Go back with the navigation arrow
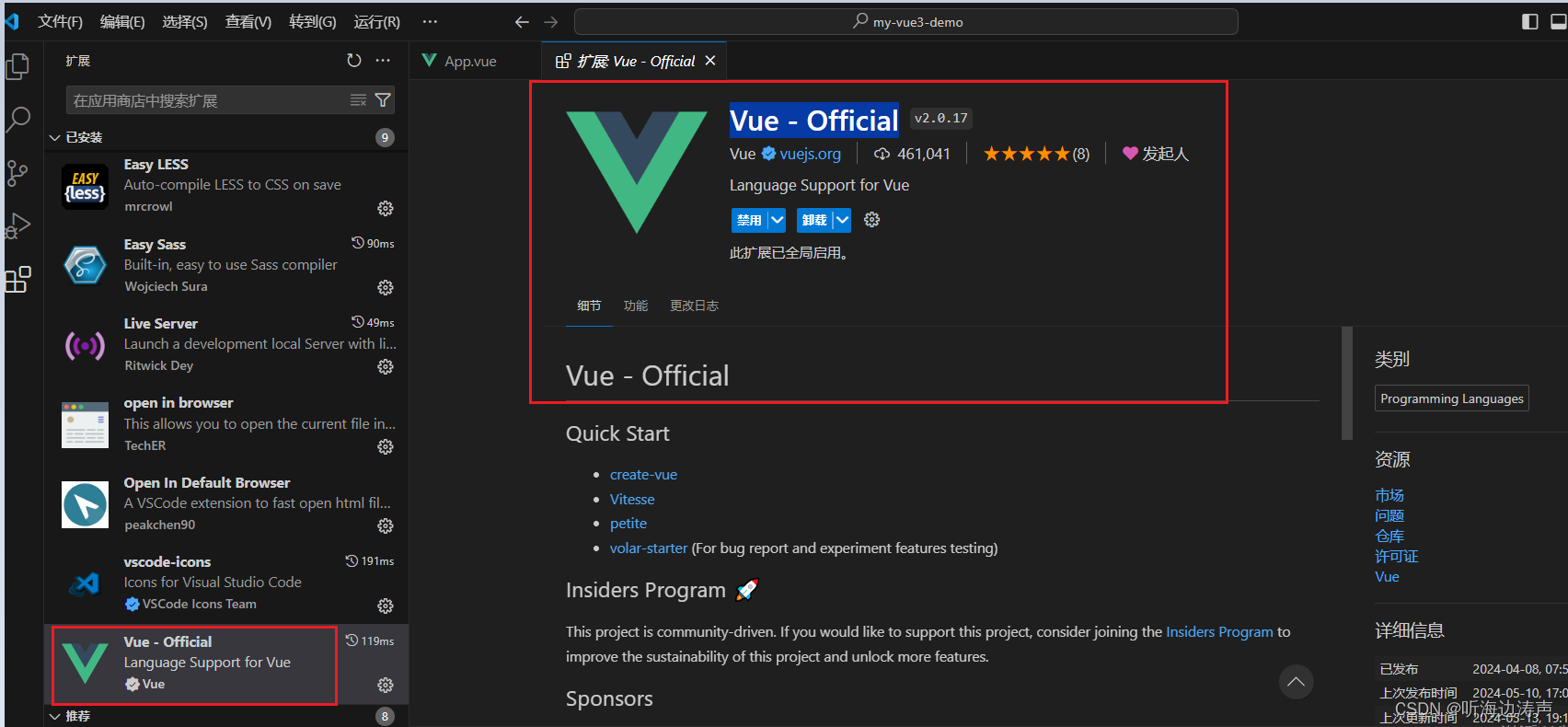This screenshot has width=1568, height=727. click(522, 22)
